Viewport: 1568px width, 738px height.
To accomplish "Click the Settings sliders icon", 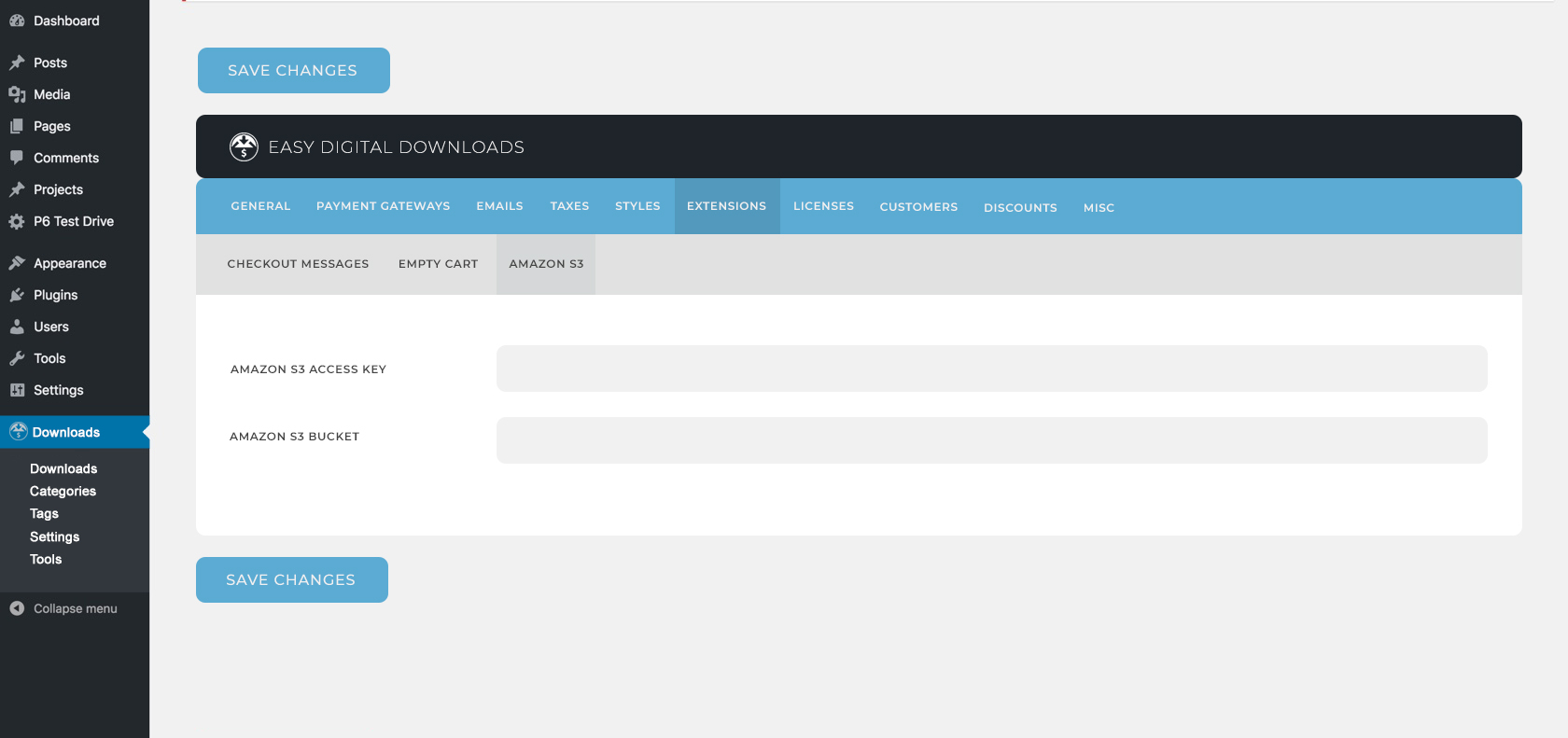I will 17,390.
